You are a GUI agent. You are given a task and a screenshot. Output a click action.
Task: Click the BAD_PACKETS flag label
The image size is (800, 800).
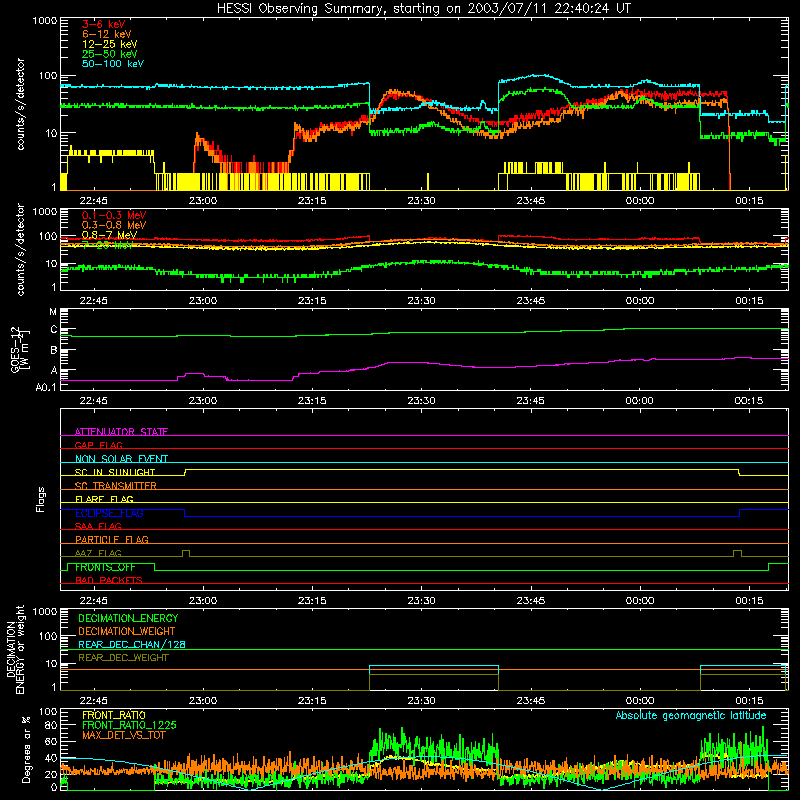pyautogui.click(x=109, y=580)
